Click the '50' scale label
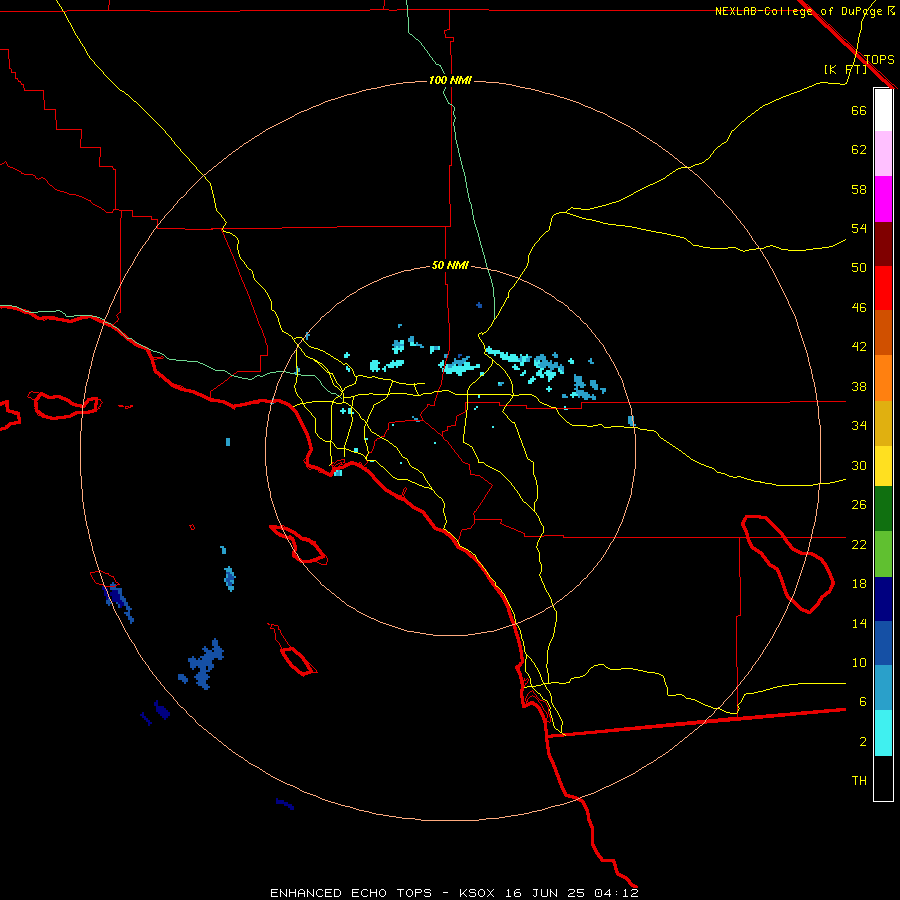Screen dimensions: 900x900 [859, 267]
